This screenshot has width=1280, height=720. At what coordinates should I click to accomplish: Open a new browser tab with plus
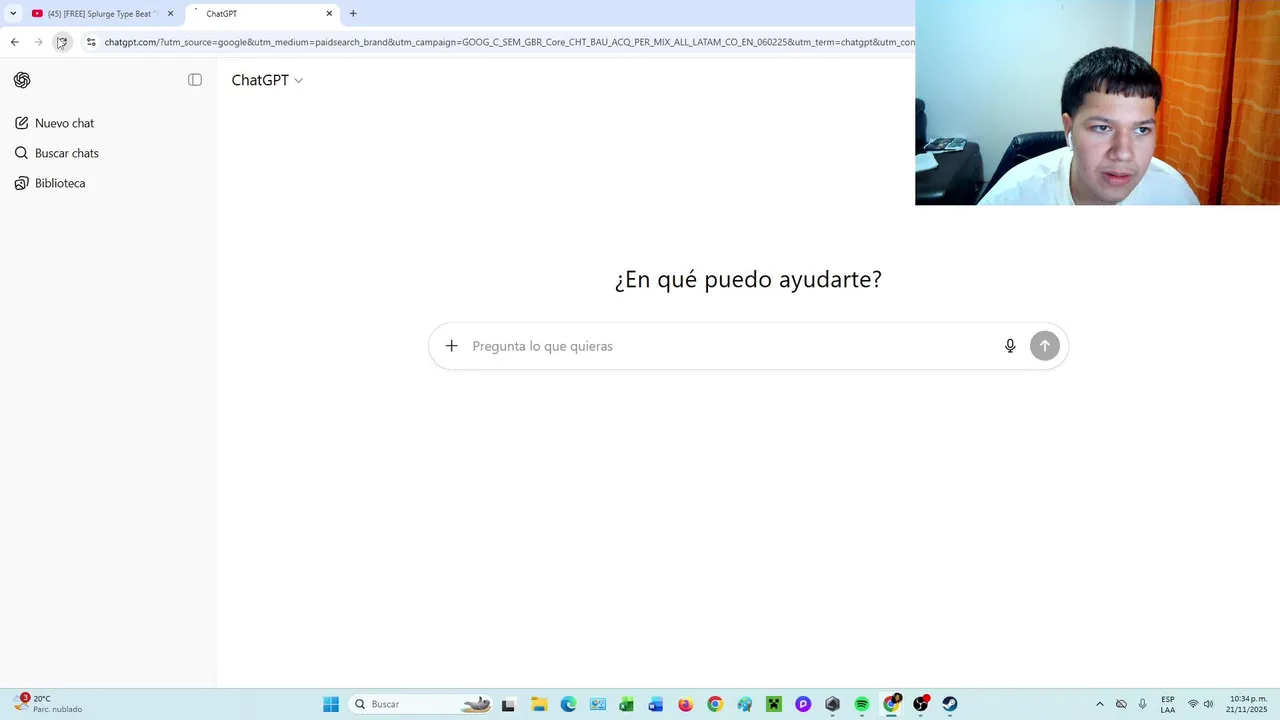(x=353, y=14)
